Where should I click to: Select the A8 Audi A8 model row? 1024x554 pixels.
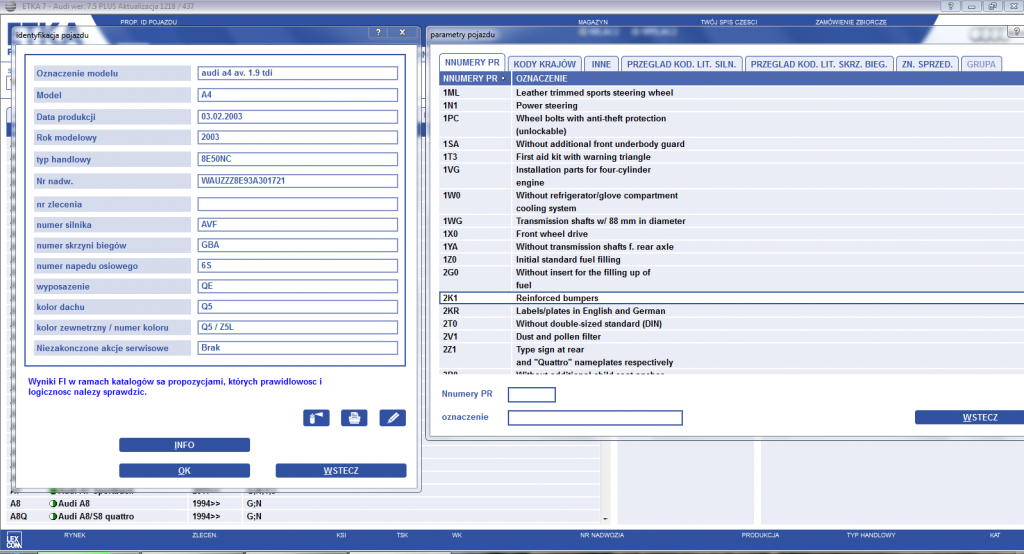click(x=304, y=504)
